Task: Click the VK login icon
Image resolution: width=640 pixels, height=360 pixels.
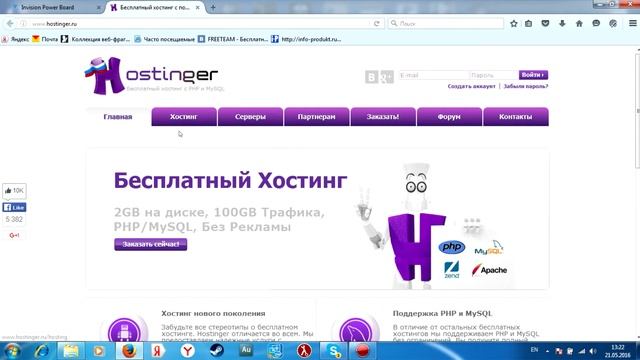Action: [371, 77]
